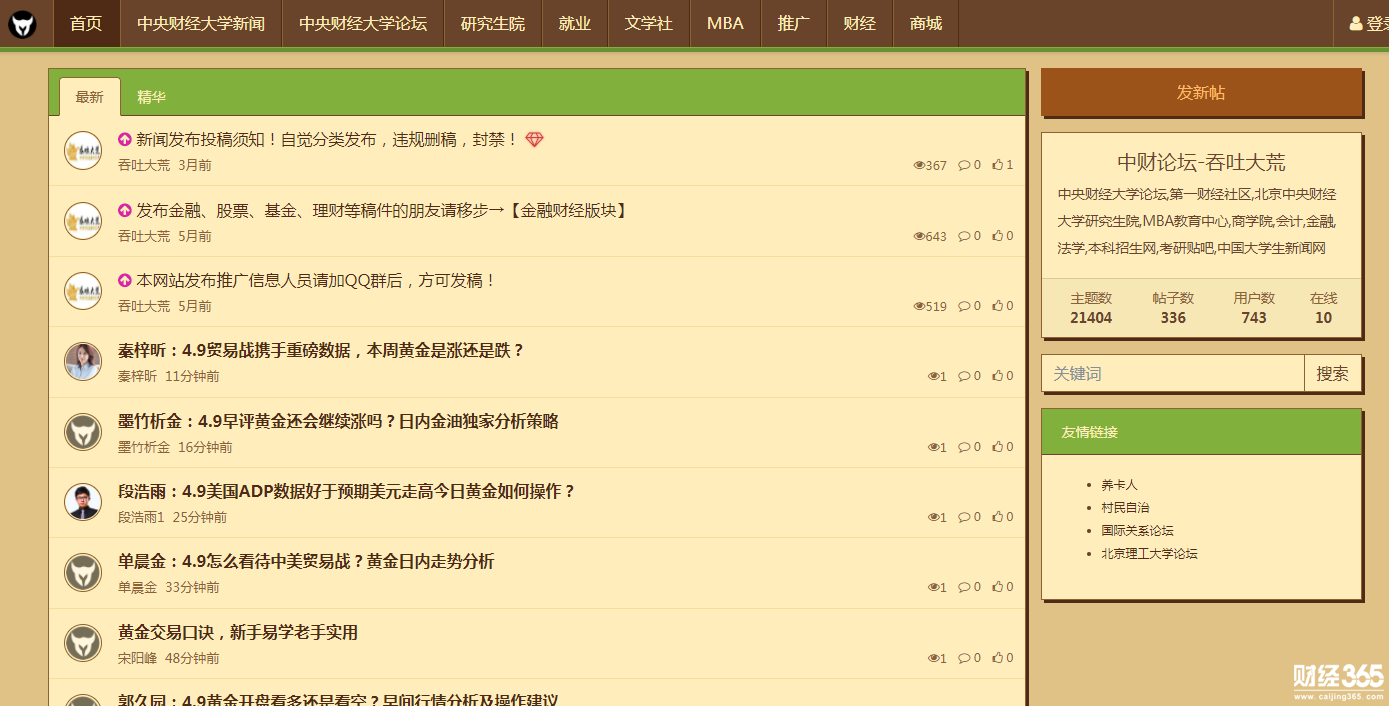This screenshot has height=706, width=1389.
Task: Open post 发布金融、股票、基金、理财等稿件
Action: click(x=382, y=210)
